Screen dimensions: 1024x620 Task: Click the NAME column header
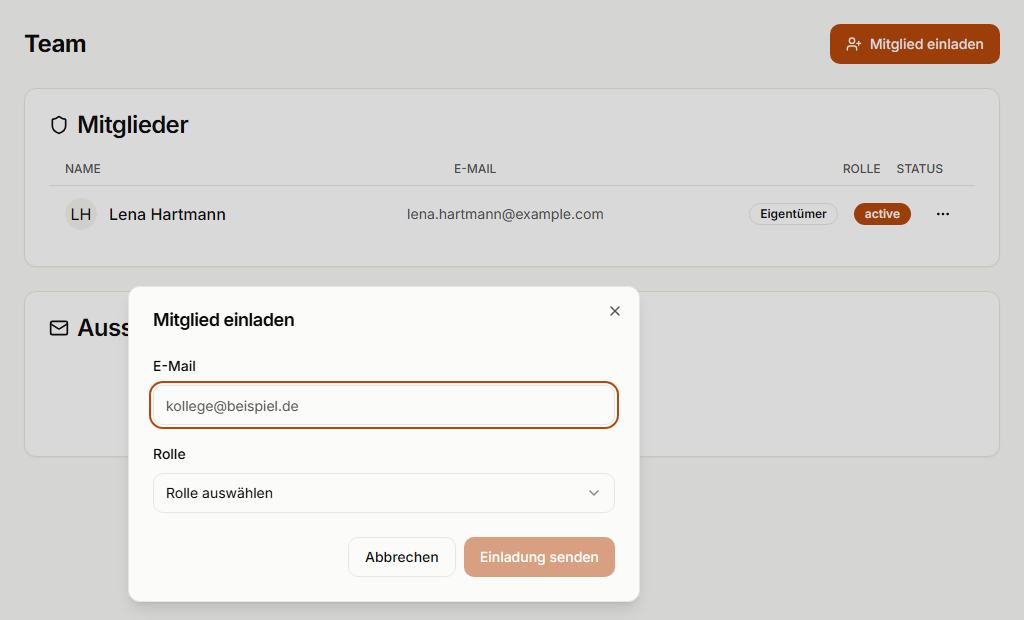pos(83,169)
